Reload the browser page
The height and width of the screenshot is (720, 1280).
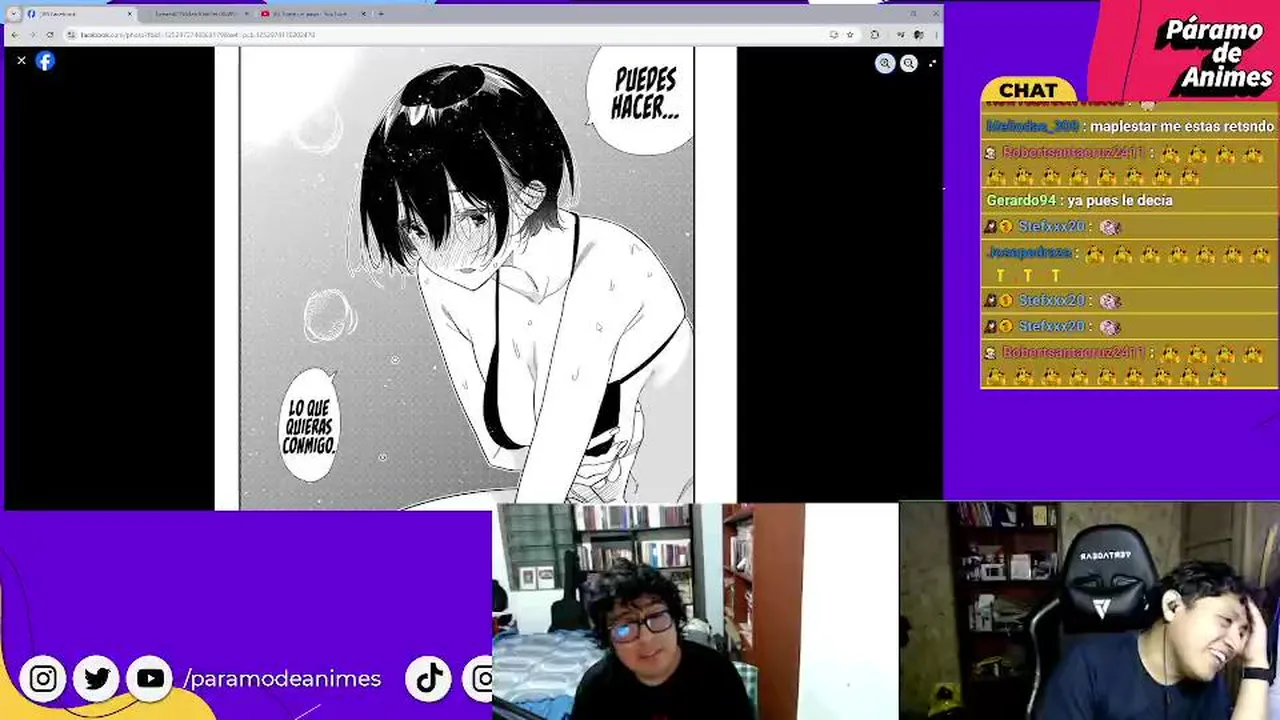pos(50,34)
